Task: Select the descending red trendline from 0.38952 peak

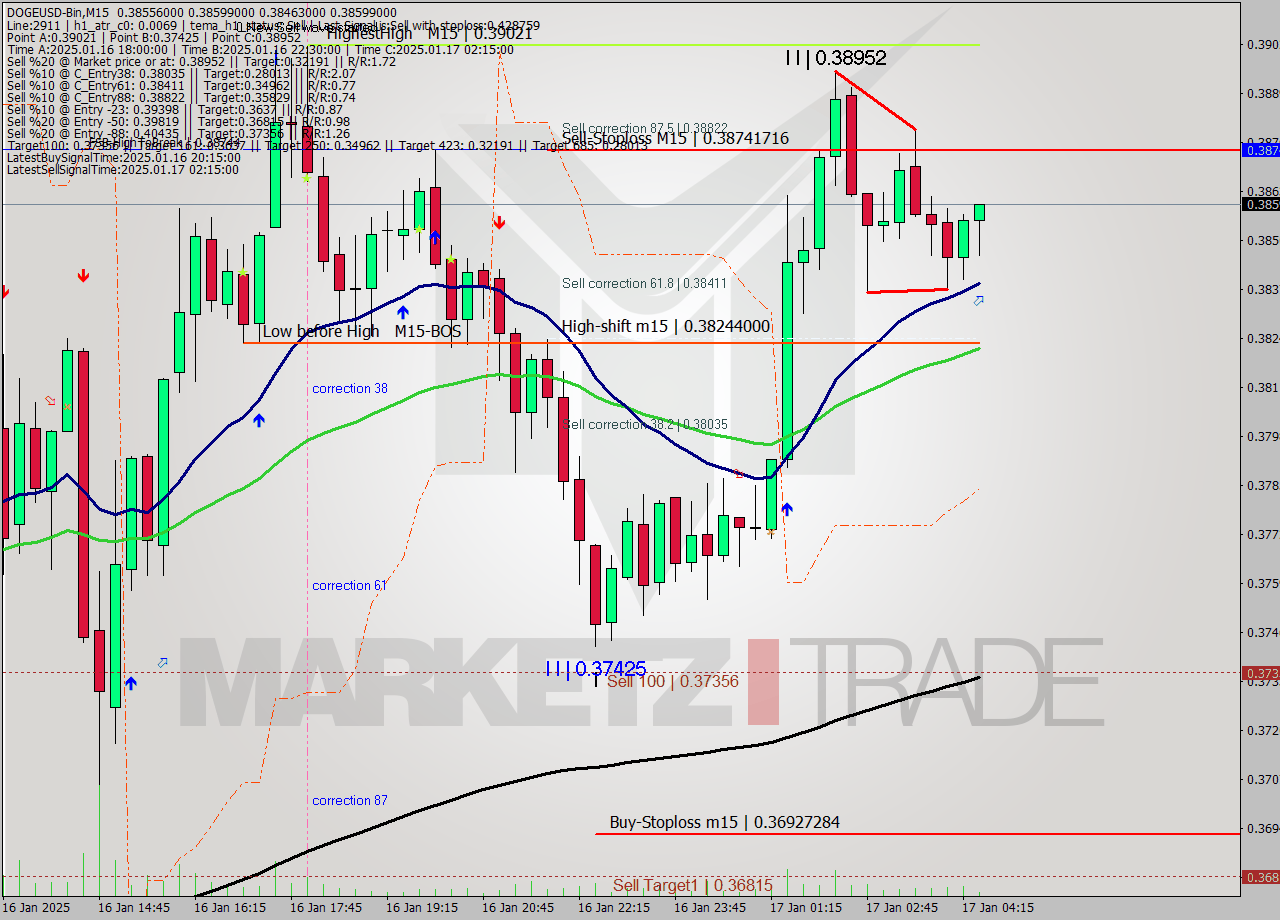Action: (875, 100)
